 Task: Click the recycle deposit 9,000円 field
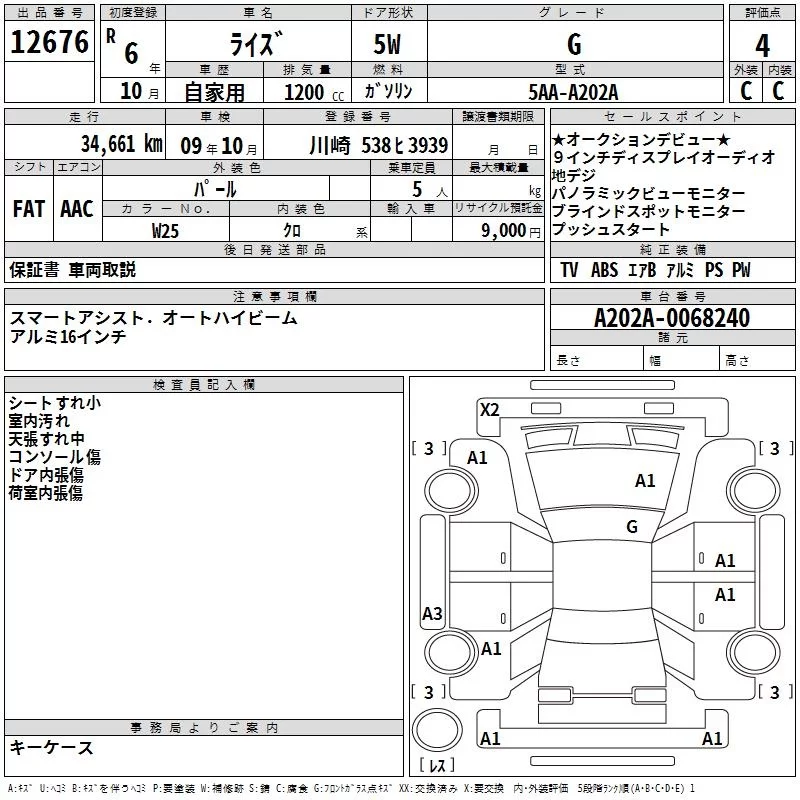coord(498,230)
